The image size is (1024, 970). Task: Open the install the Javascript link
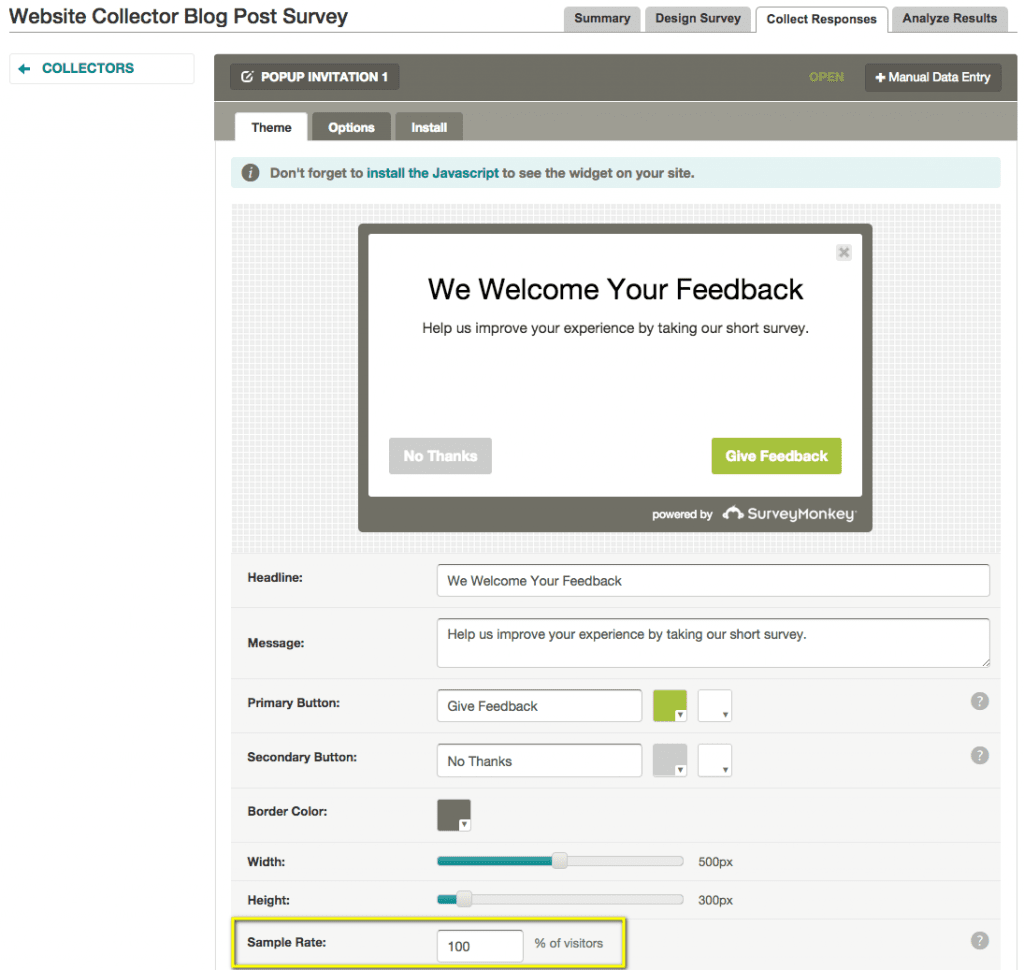coord(433,172)
